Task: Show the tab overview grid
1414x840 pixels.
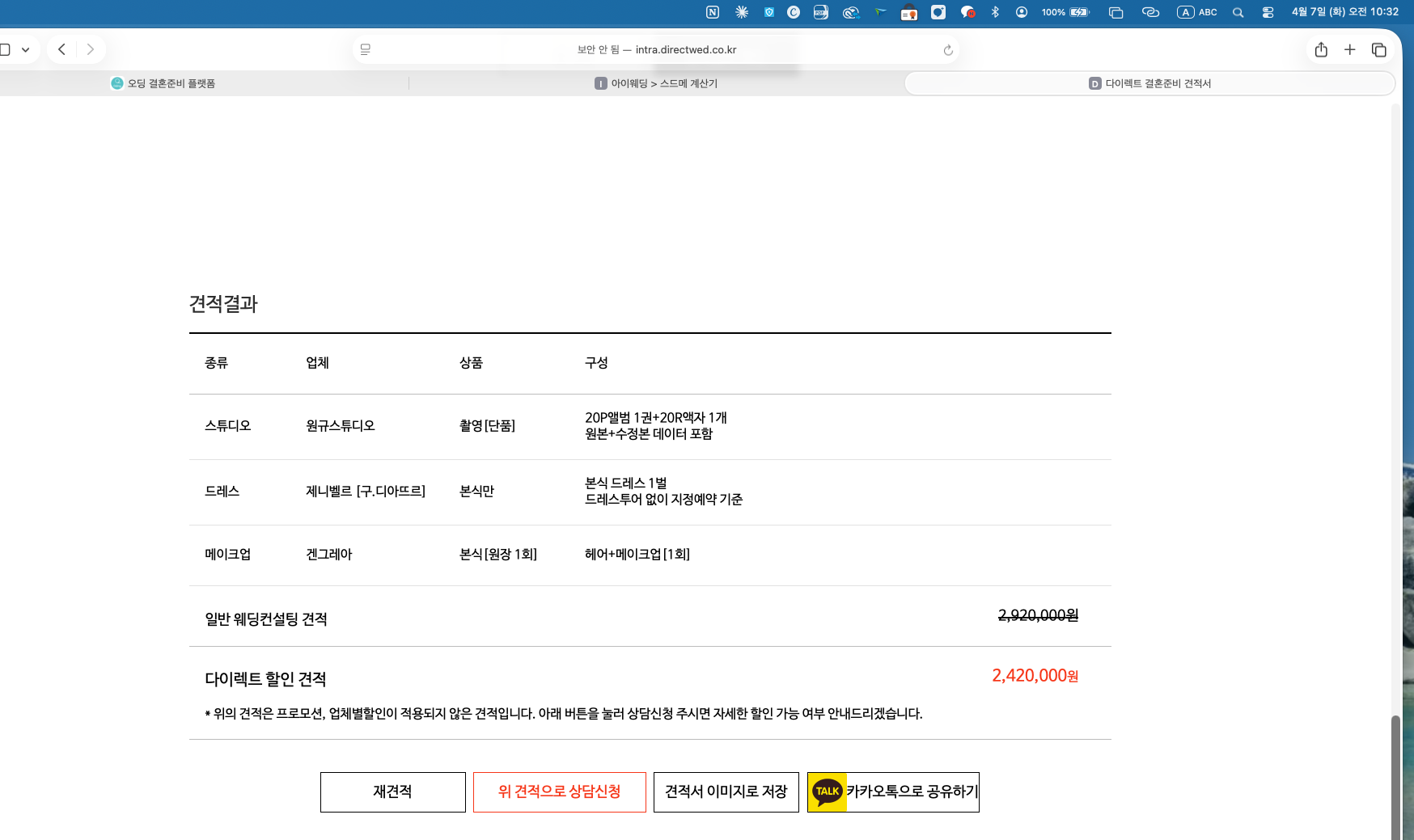Action: 1378,49
